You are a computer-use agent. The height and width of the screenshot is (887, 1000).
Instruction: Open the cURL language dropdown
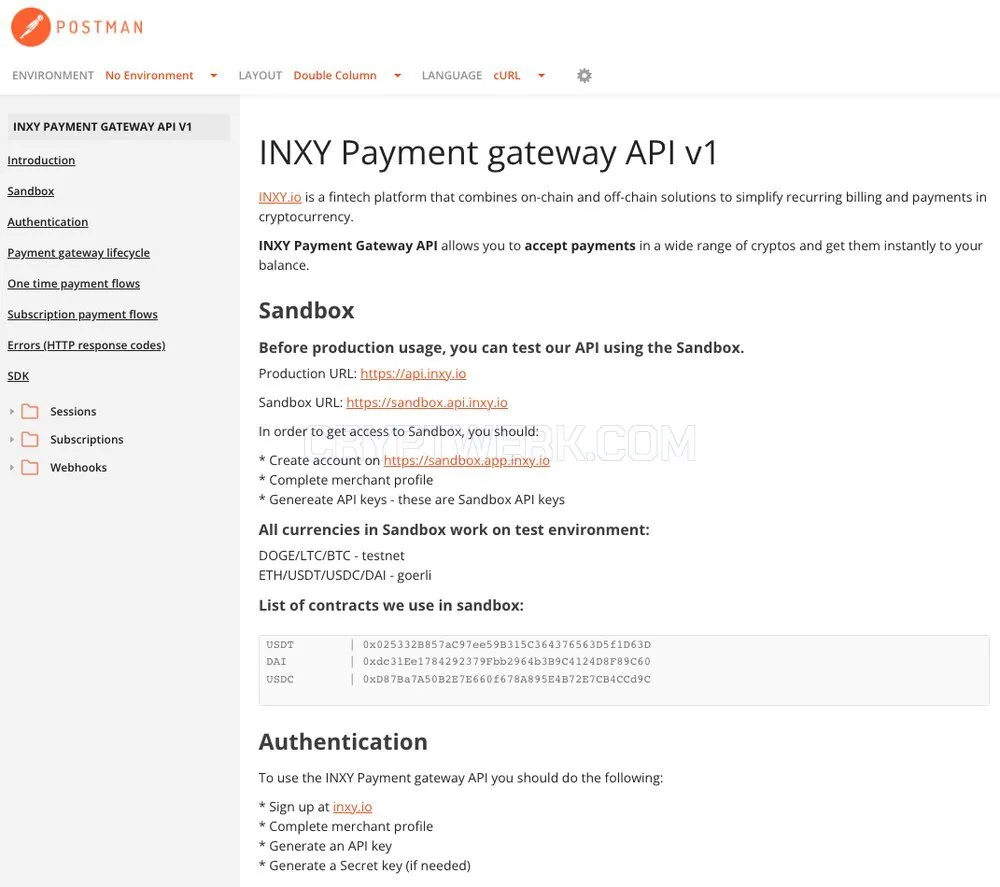click(519, 75)
